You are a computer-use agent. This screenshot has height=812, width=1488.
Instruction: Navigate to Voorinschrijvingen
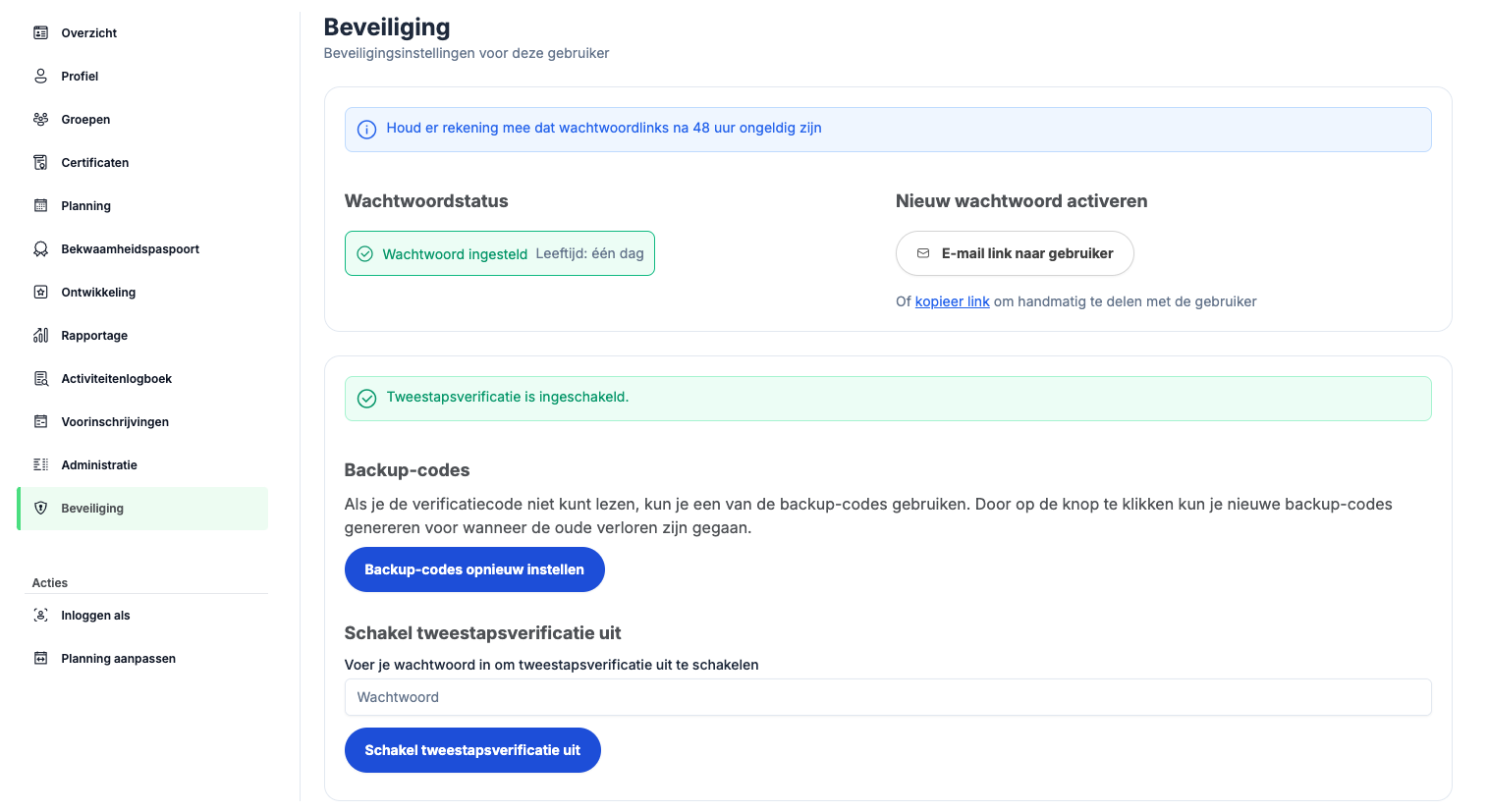[115, 422]
